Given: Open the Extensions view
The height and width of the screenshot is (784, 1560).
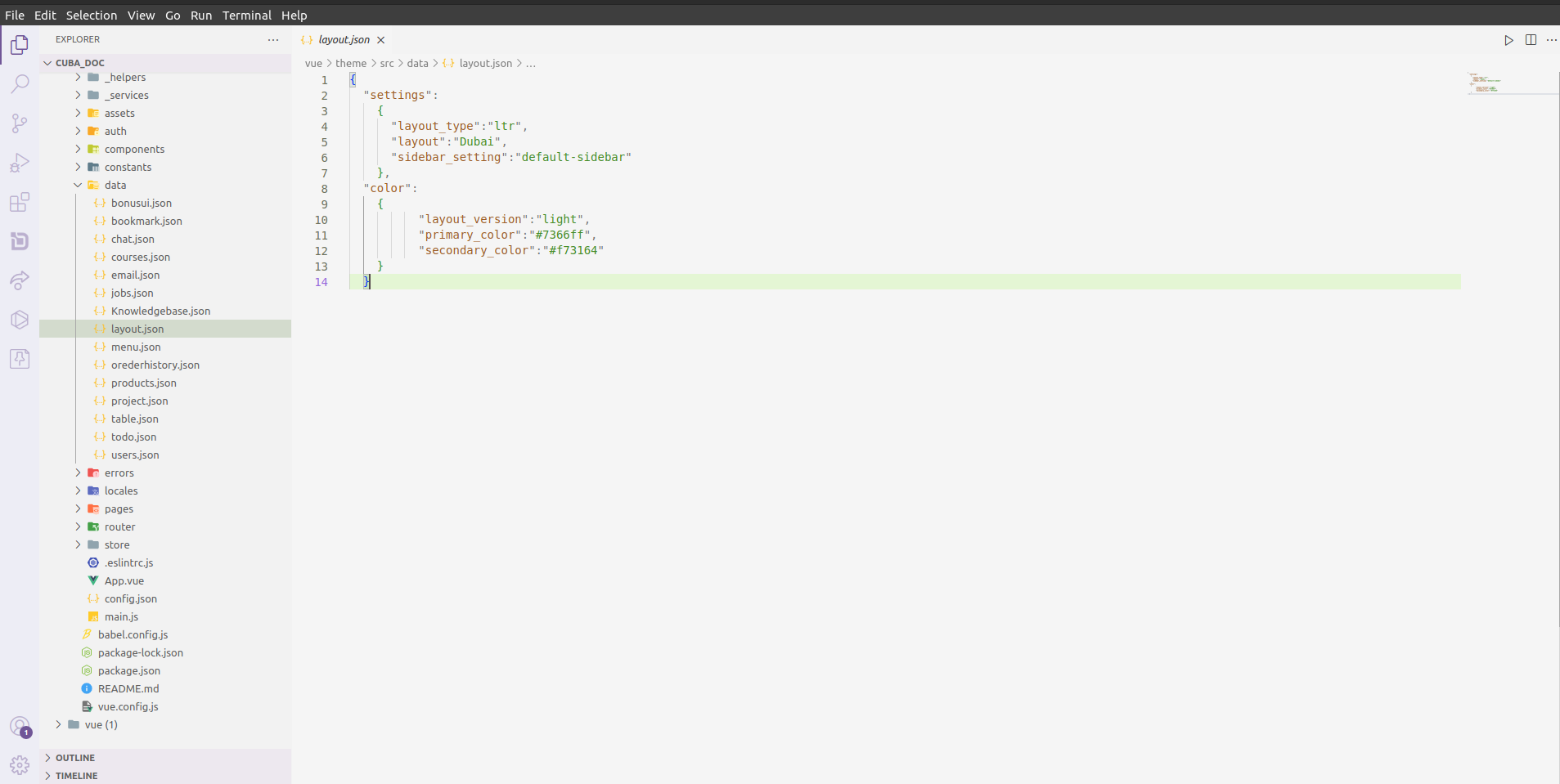Looking at the screenshot, I should [x=20, y=202].
